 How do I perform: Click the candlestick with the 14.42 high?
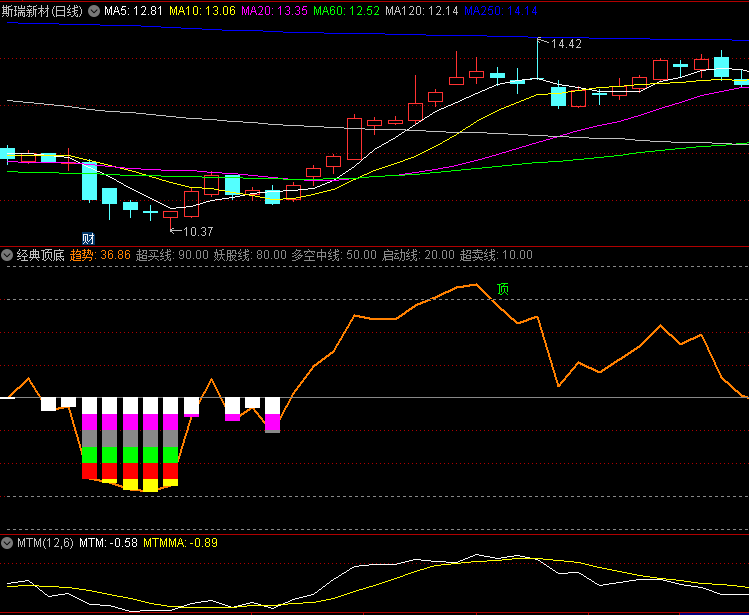[538, 58]
